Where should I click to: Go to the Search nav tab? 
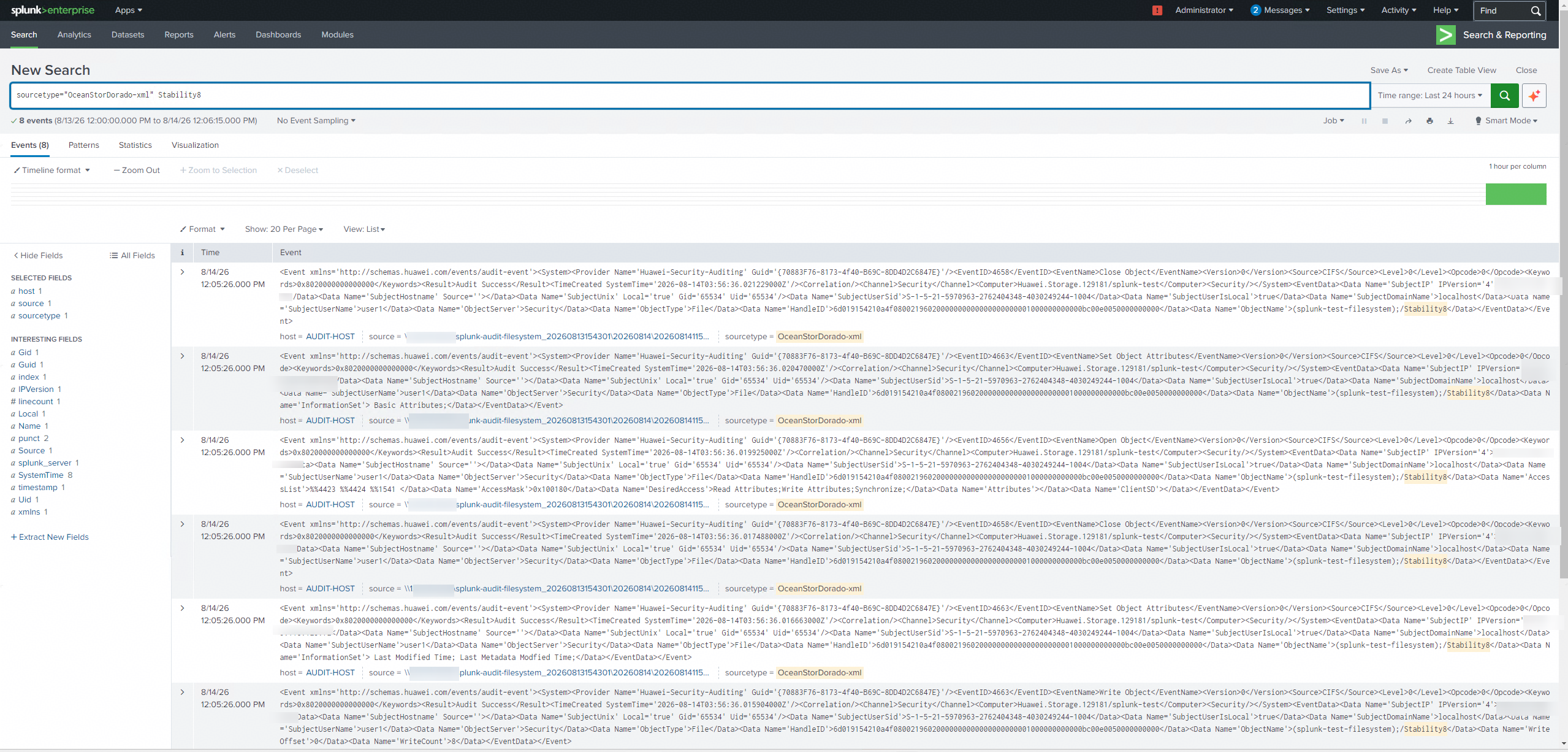click(x=24, y=35)
